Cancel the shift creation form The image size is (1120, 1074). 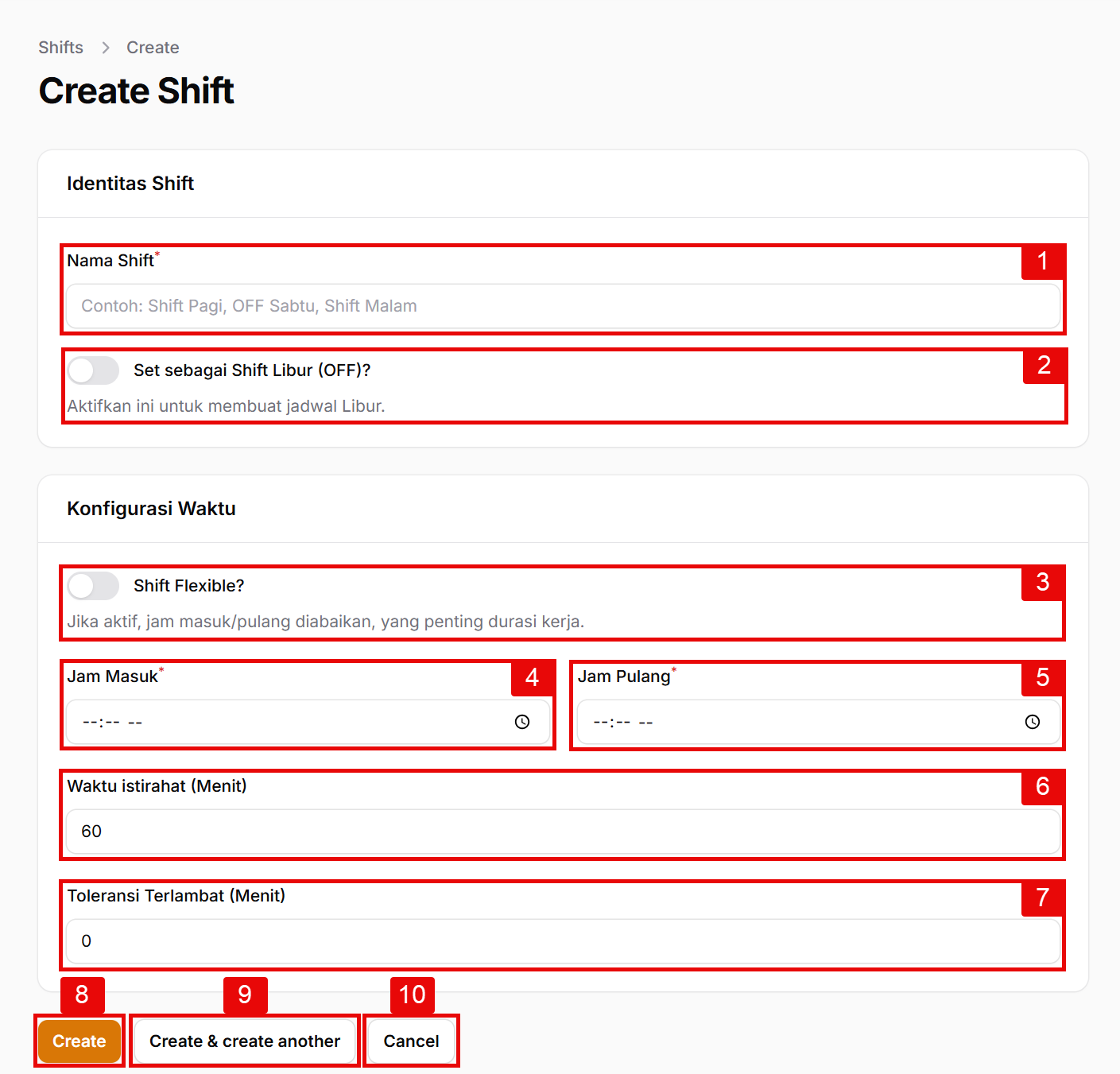[x=411, y=1041]
